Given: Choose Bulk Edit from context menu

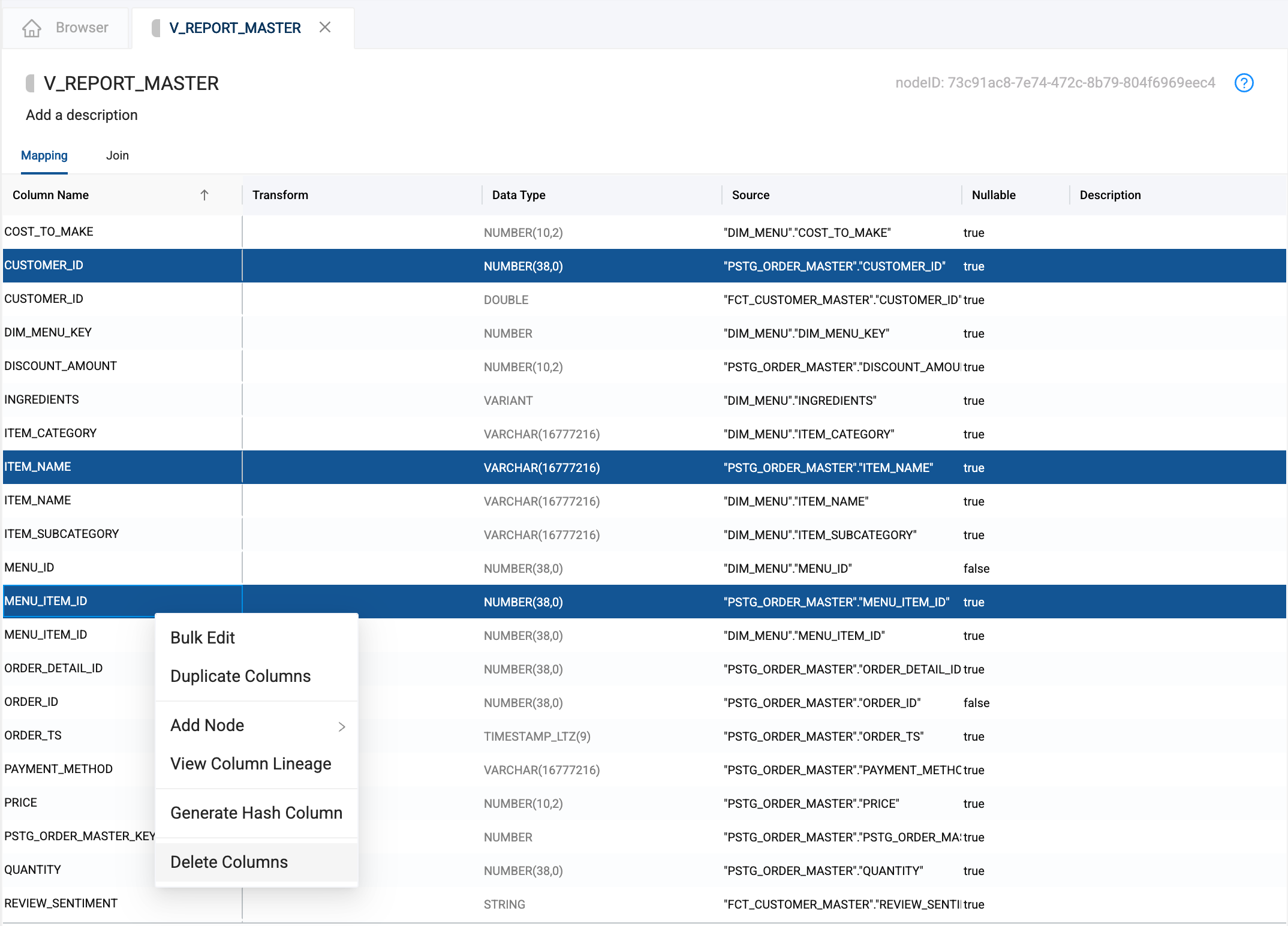Looking at the screenshot, I should (x=203, y=638).
